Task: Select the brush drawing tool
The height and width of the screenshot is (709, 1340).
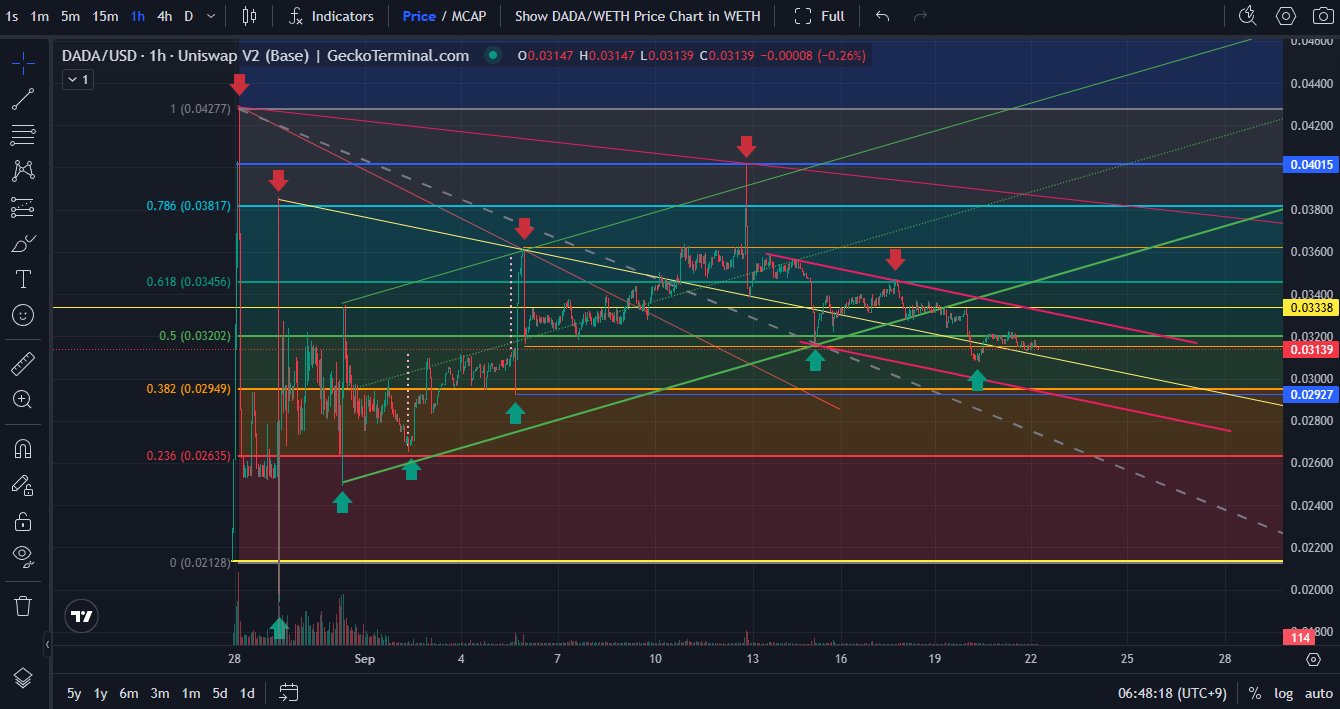Action: pyautogui.click(x=23, y=243)
